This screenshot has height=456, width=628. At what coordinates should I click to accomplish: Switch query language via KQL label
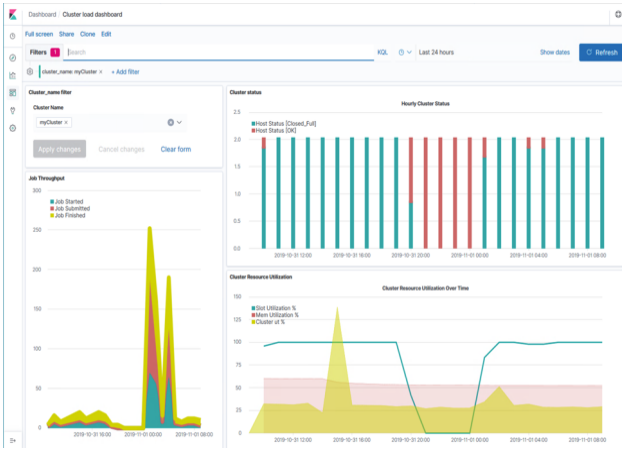382,52
